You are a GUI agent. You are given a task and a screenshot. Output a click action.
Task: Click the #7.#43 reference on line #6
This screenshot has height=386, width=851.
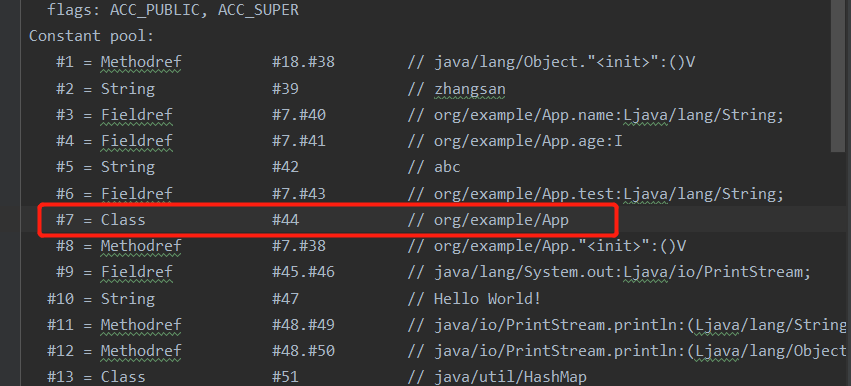click(x=299, y=193)
